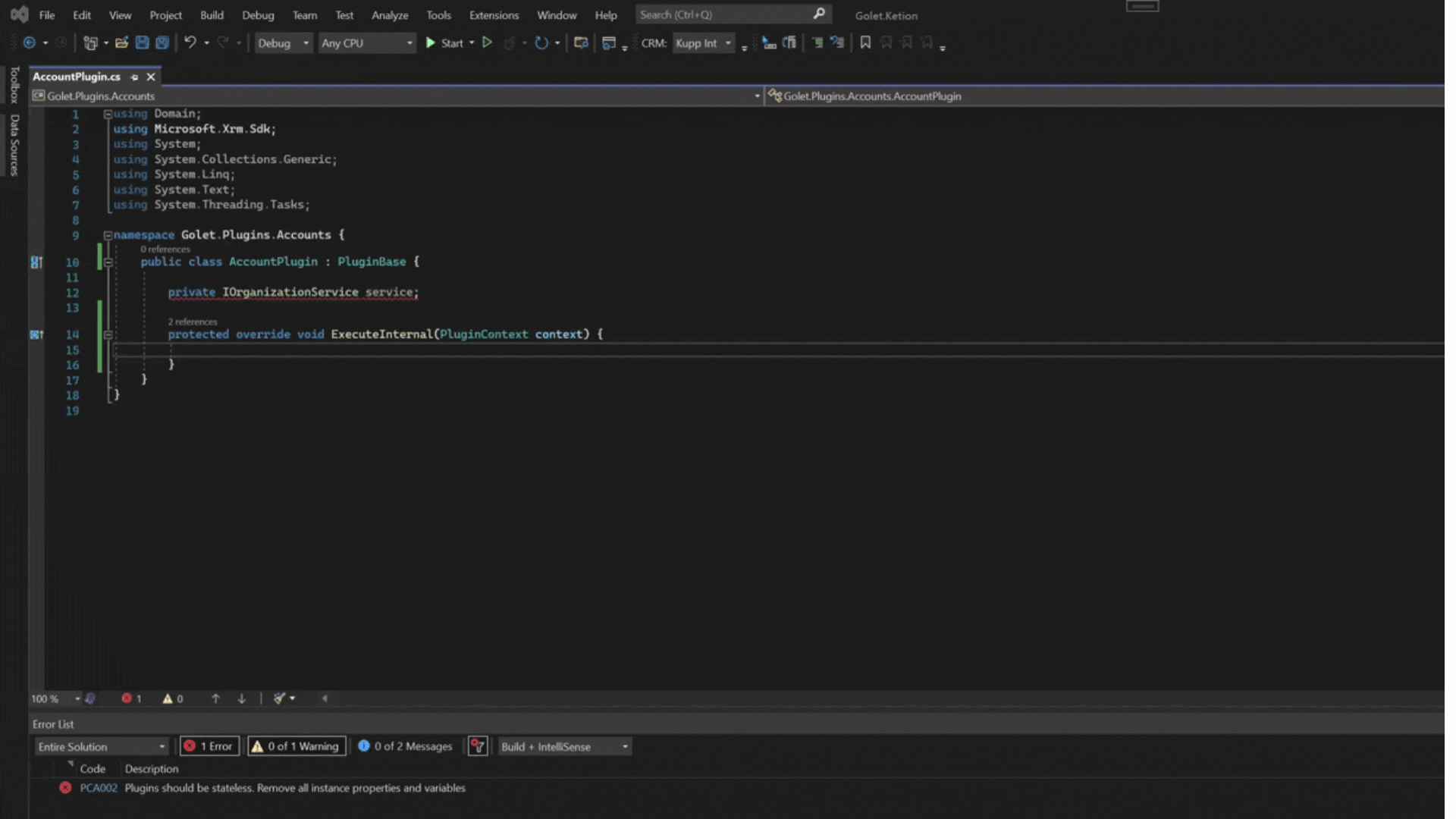This screenshot has width=1456, height=819.
Task: Select the Undo icon
Action: click(190, 43)
